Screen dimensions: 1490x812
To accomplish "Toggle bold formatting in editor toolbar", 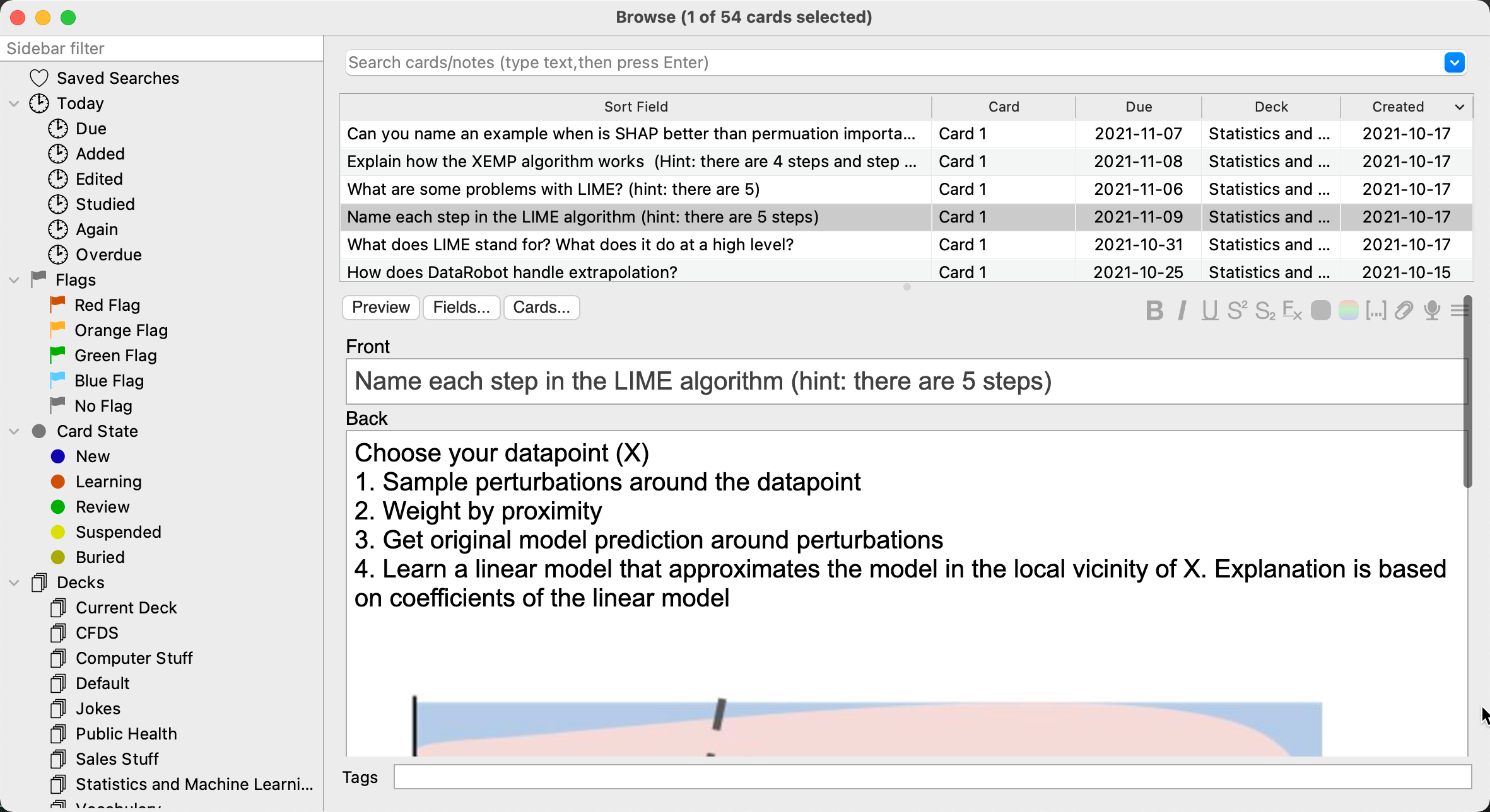I will click(x=1154, y=310).
